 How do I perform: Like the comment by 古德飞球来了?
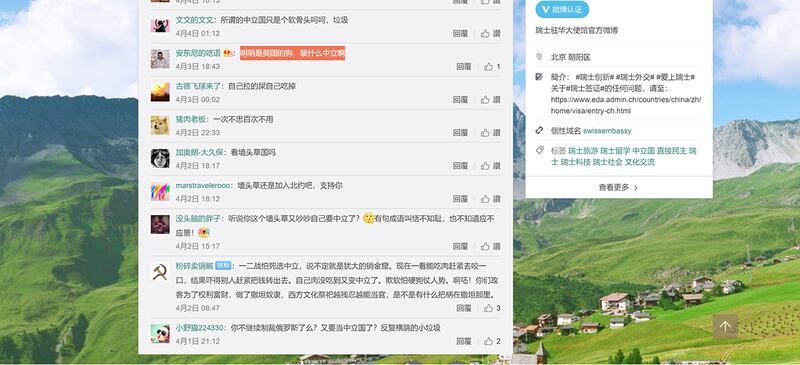[x=490, y=100]
